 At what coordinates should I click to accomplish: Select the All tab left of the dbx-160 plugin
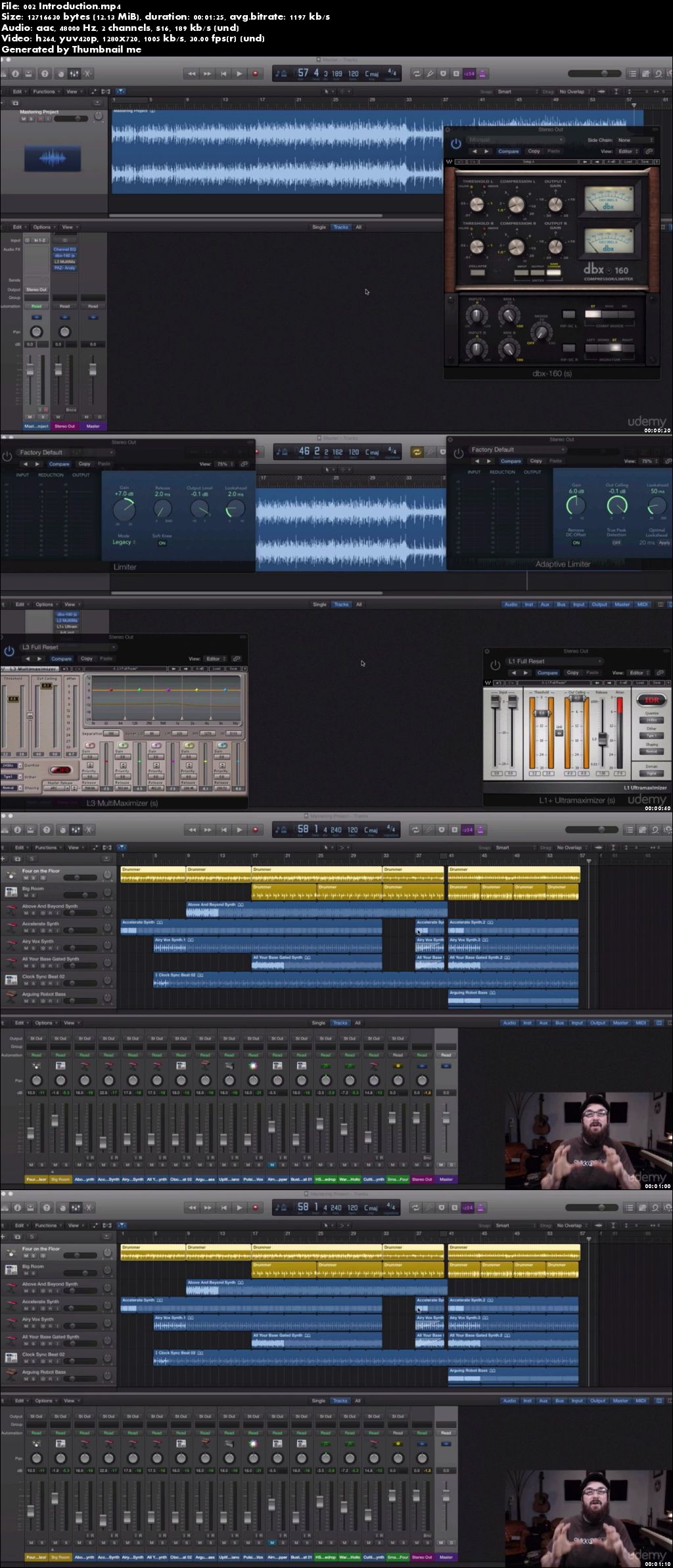pos(358,227)
